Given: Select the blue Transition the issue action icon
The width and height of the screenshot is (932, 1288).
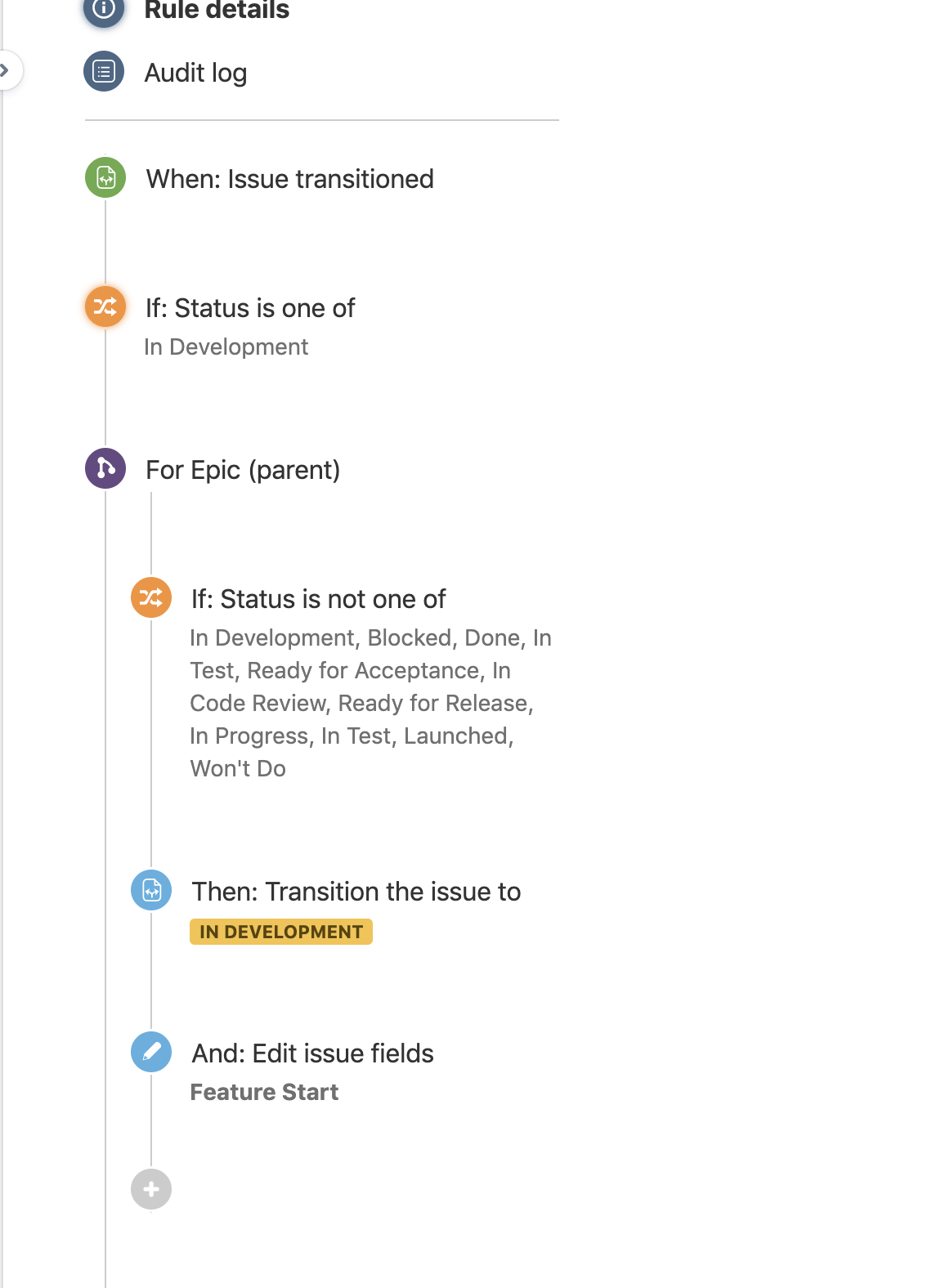Looking at the screenshot, I should pyautogui.click(x=151, y=890).
